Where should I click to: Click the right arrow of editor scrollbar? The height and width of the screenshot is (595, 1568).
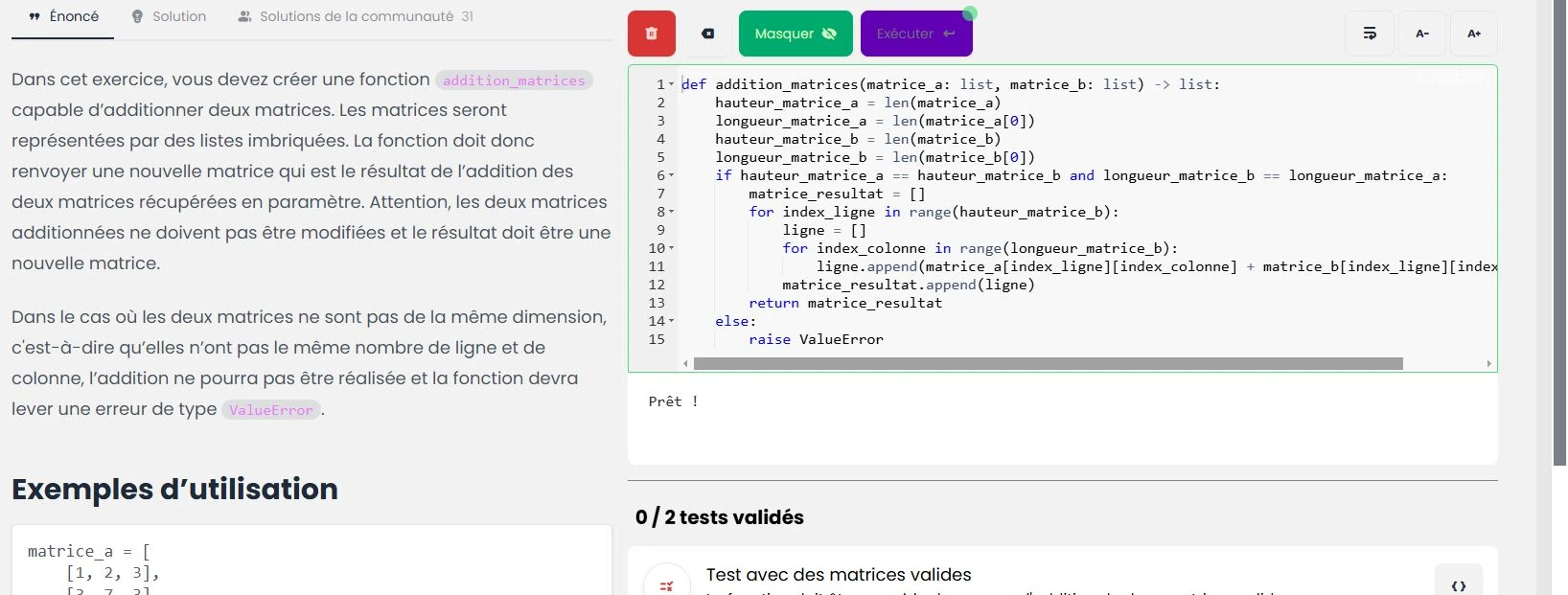coord(1488,364)
